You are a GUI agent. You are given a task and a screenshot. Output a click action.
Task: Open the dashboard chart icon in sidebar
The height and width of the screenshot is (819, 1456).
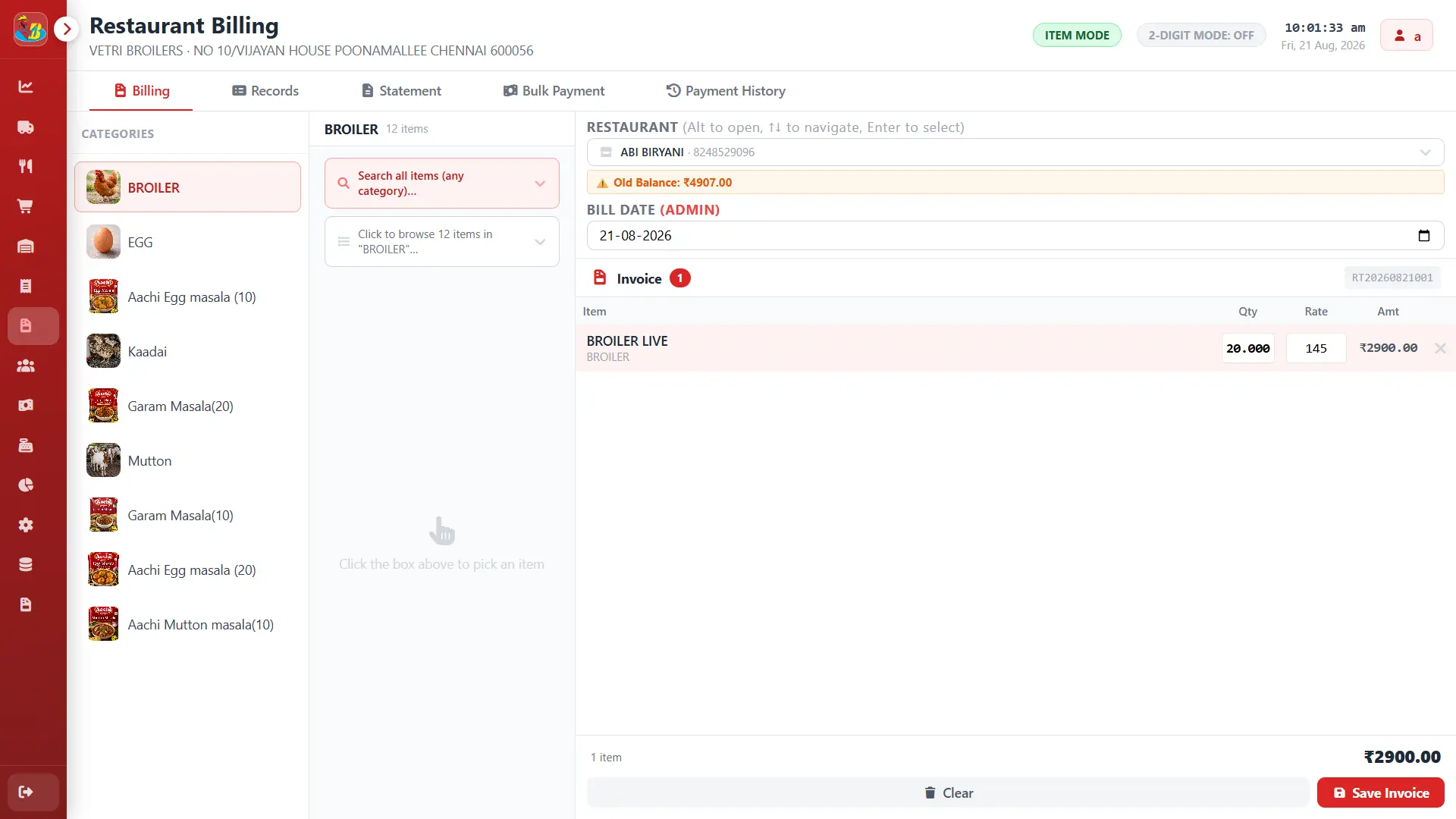click(x=26, y=86)
